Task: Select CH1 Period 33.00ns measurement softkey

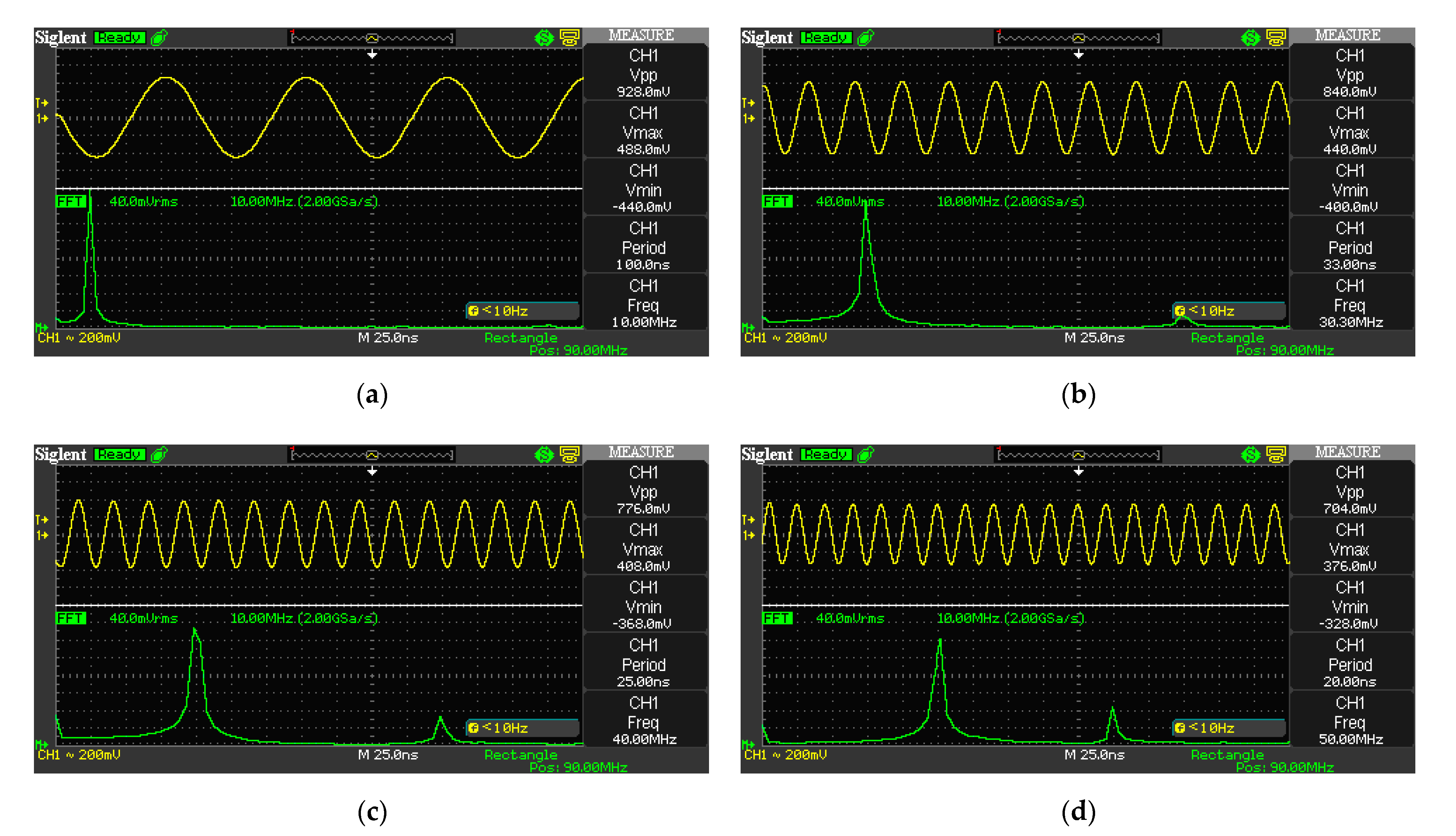Action: pos(1351,245)
